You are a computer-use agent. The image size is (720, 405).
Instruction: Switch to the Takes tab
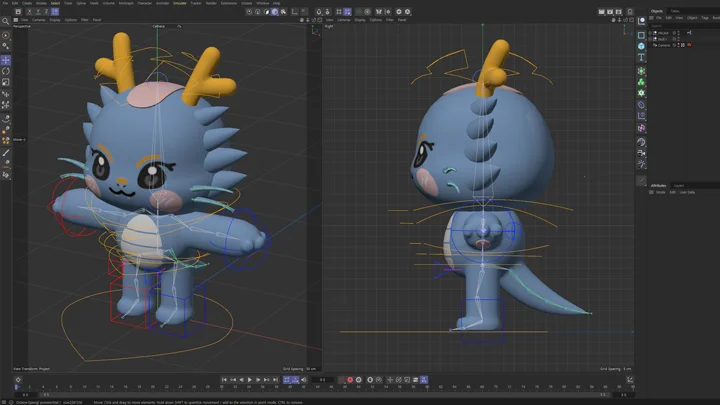point(675,11)
